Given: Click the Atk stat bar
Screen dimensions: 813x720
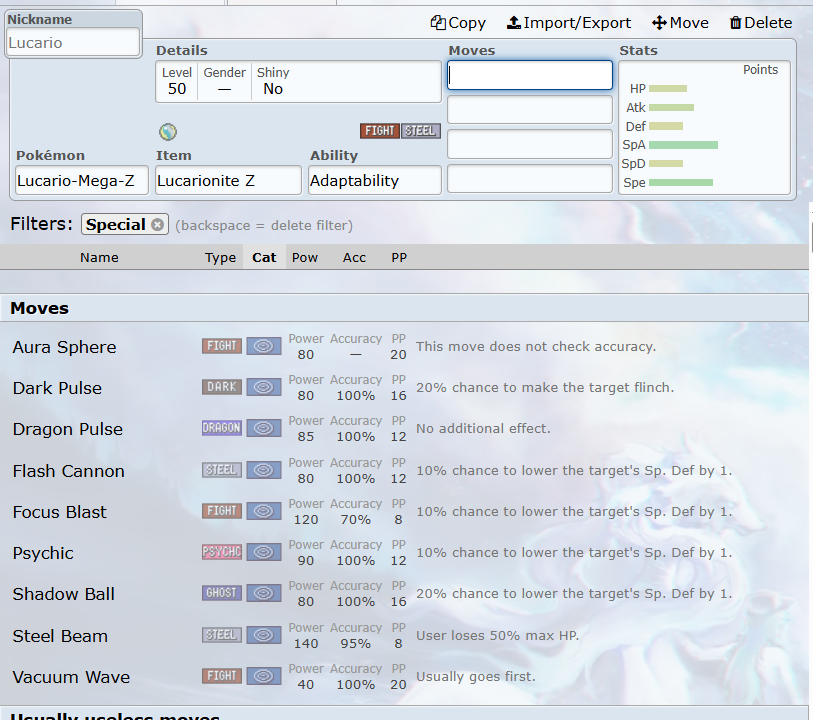Looking at the screenshot, I should [x=671, y=107].
